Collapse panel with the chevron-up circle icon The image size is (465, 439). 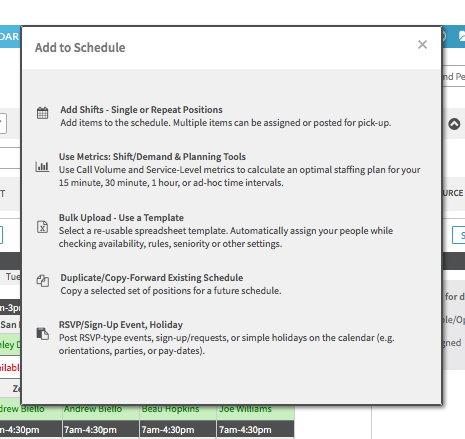454,124
